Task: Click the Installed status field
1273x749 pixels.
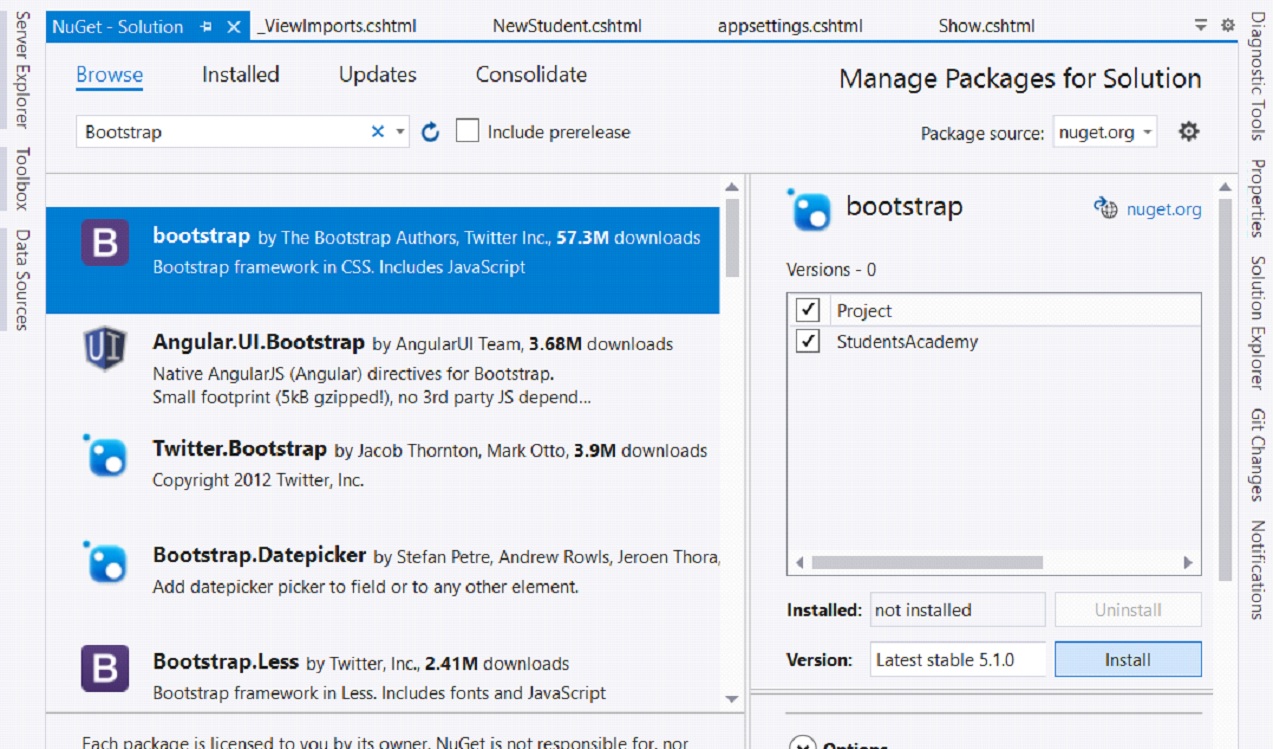Action: point(957,610)
